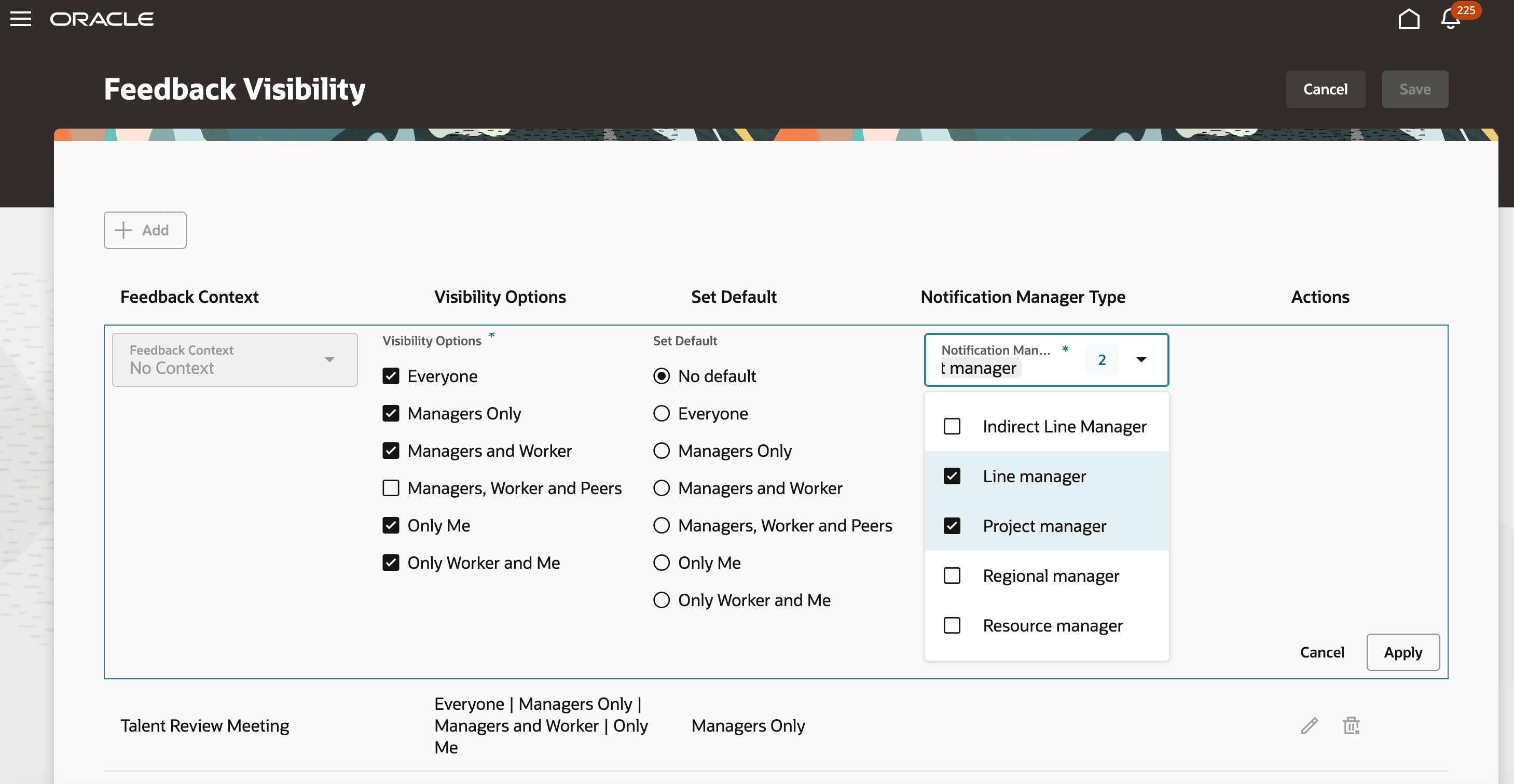1514x784 pixels.
Task: Go to home via house icon
Action: (1408, 19)
